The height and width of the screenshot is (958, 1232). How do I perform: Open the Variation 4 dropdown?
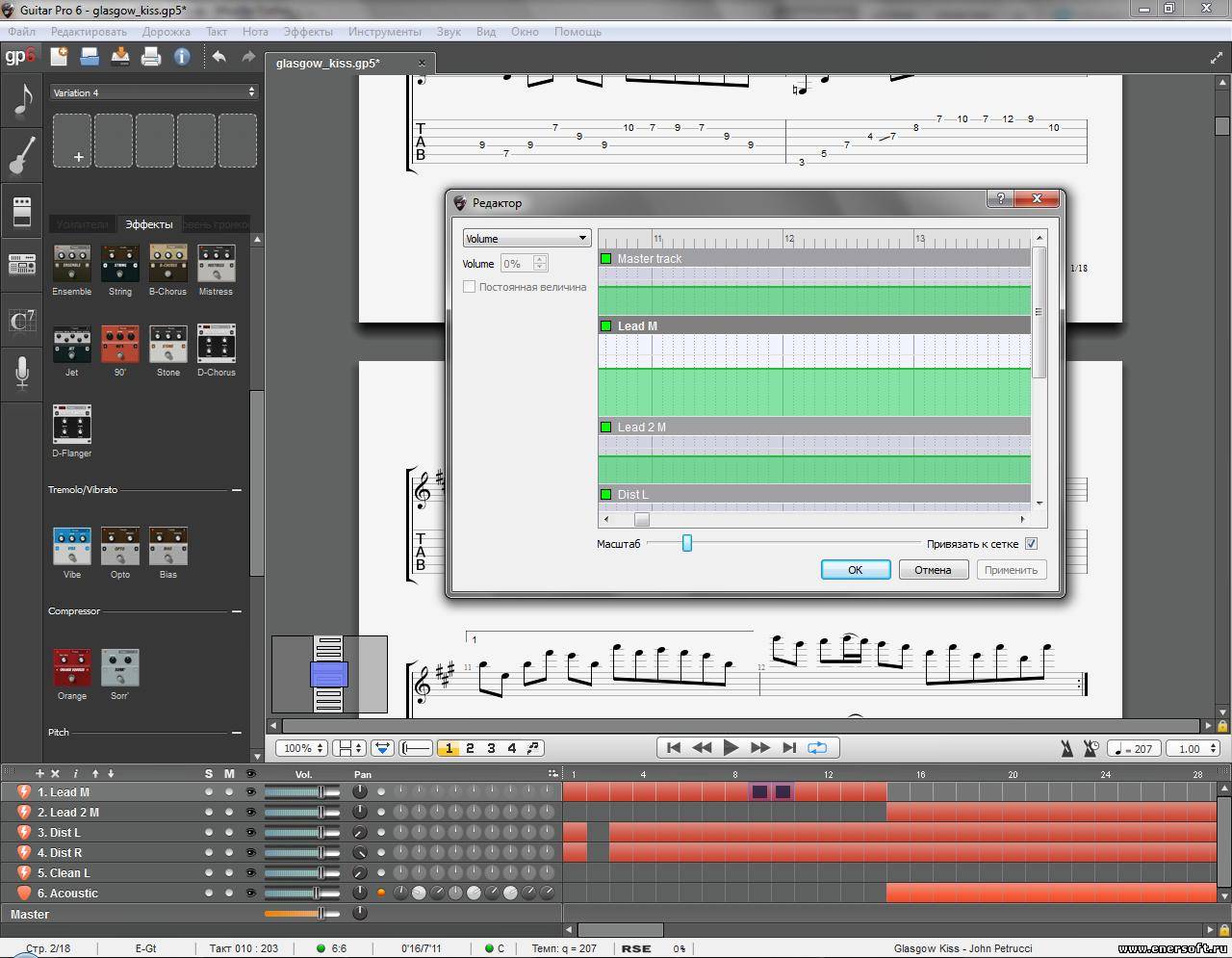tap(154, 92)
